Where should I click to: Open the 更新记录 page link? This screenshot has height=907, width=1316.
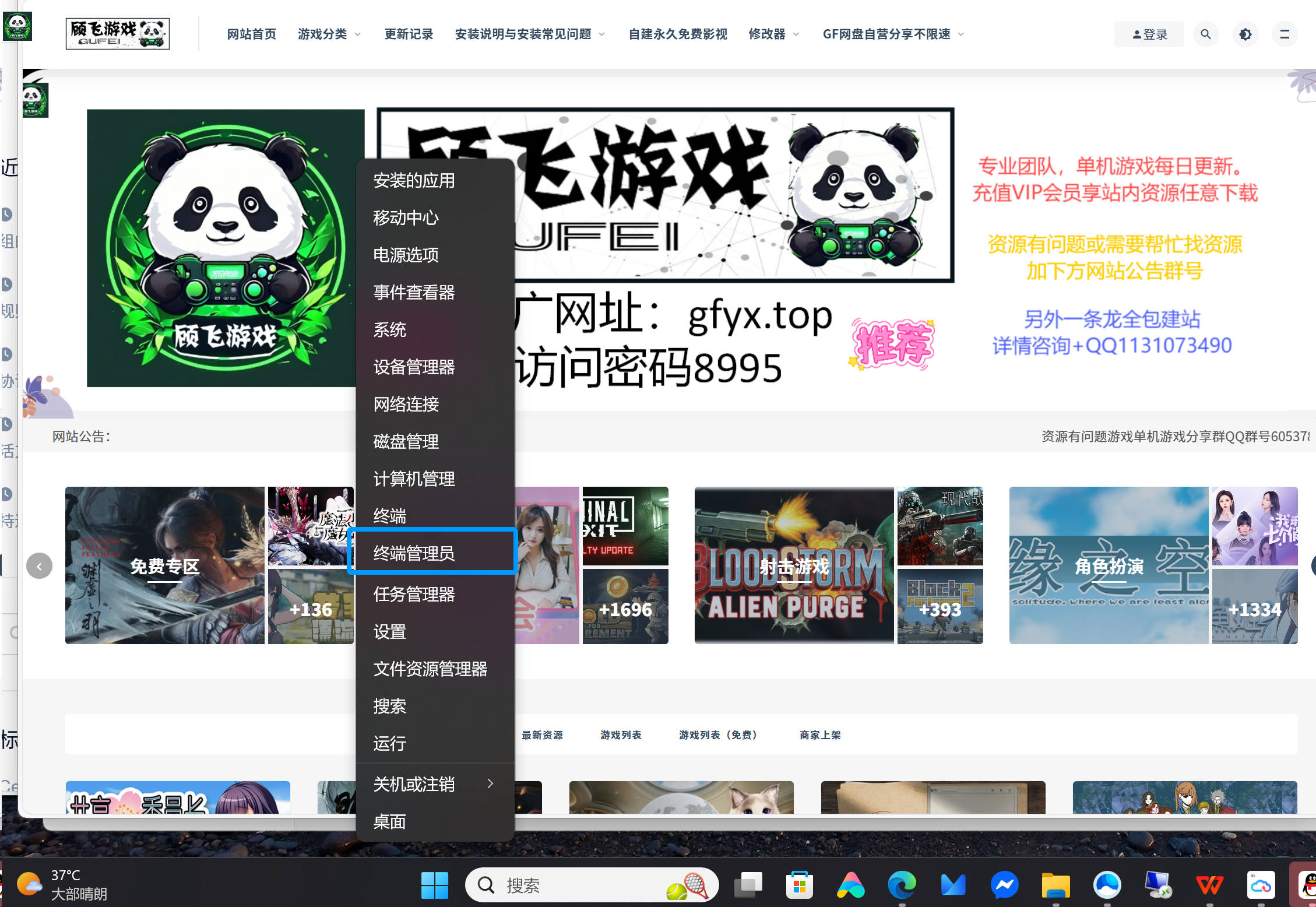pos(408,34)
